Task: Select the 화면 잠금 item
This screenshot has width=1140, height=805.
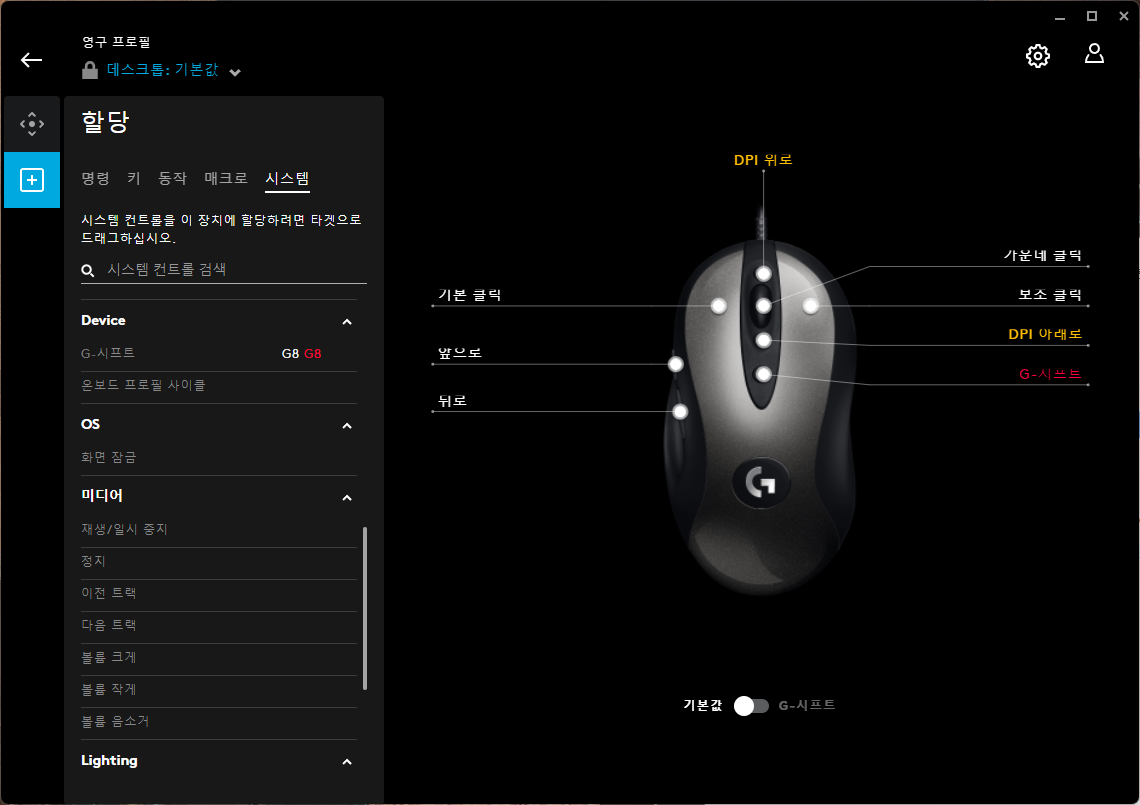Action: pos(219,457)
